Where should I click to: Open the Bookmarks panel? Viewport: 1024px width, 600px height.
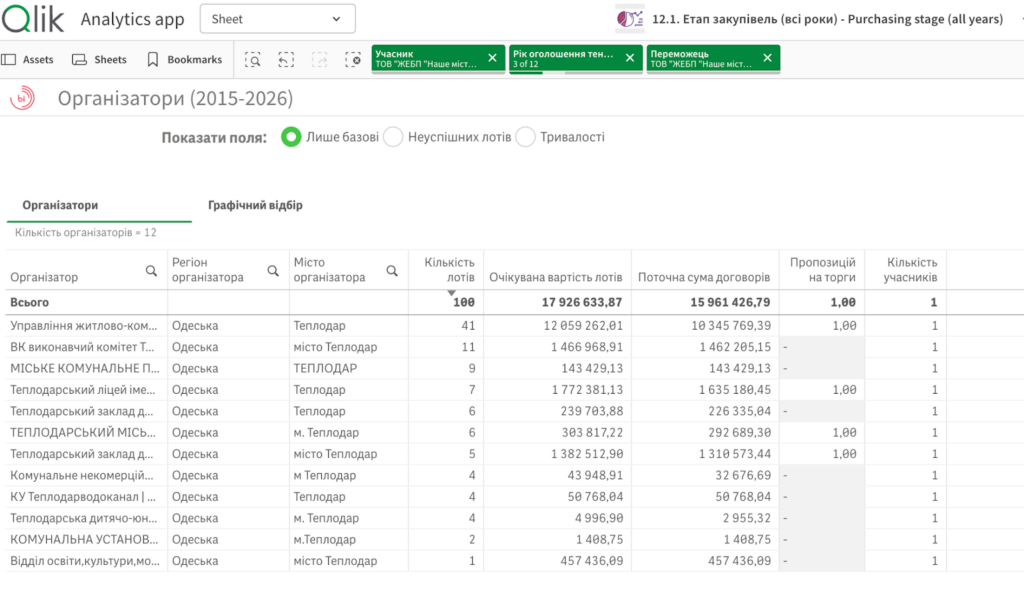(184, 60)
